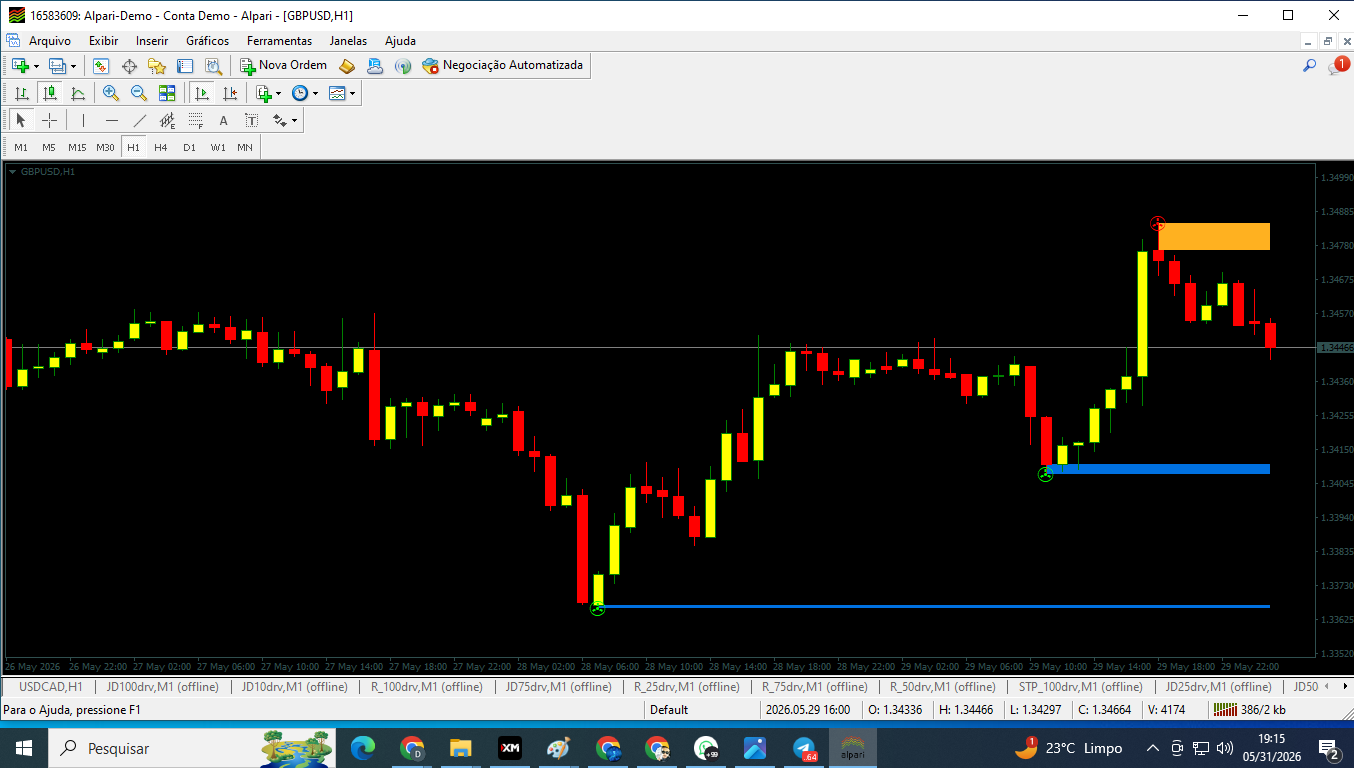
Task: Expand the templates dropdown arrow
Action: (352, 93)
